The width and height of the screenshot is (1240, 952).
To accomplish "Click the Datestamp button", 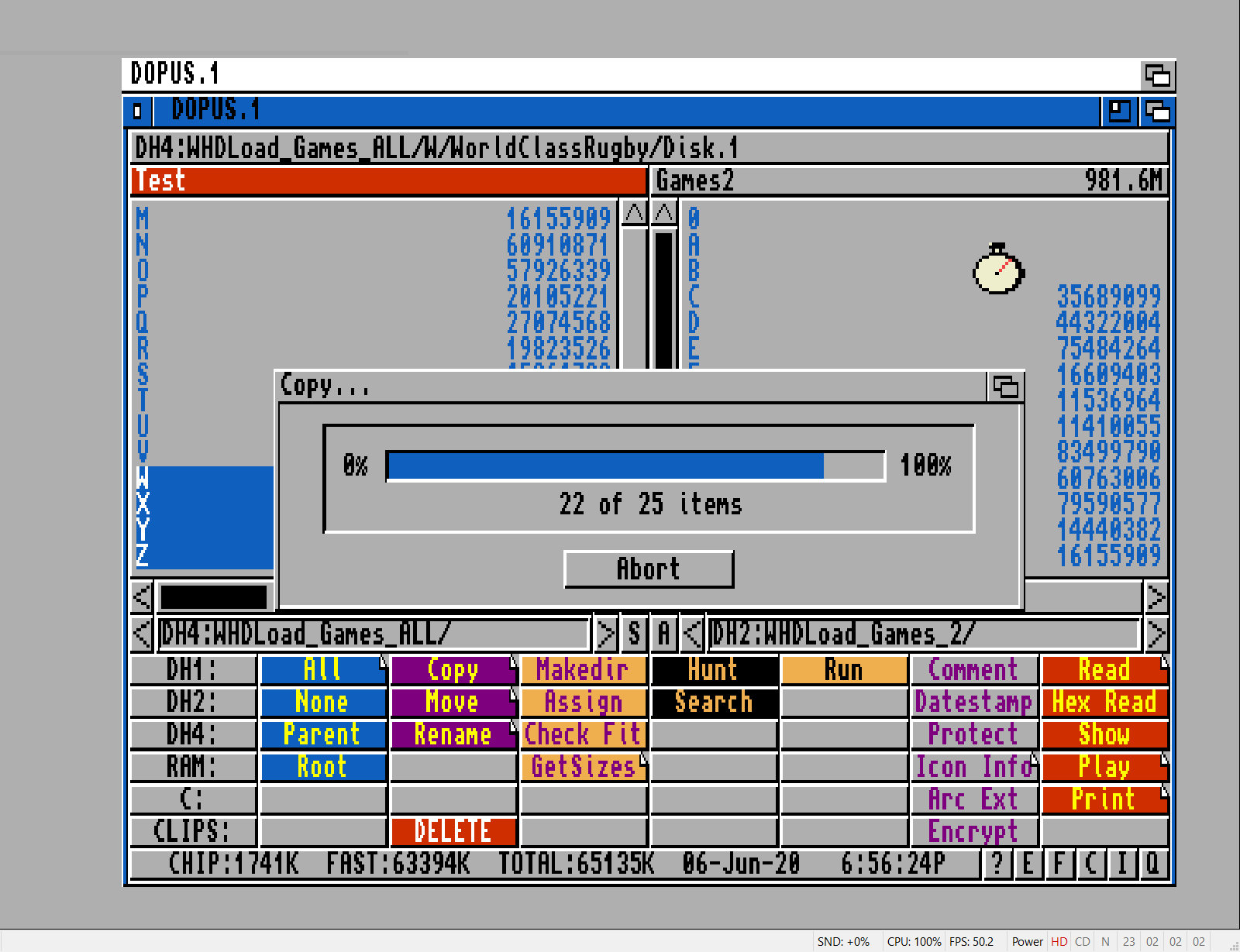I will [974, 702].
